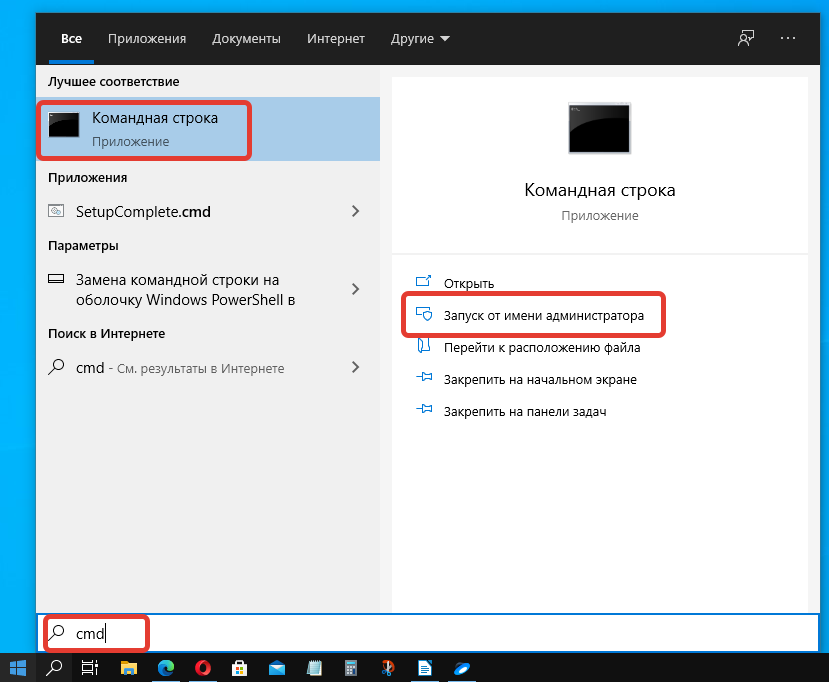Open the Windows Start menu
This screenshot has height=682, width=829.
[17, 667]
